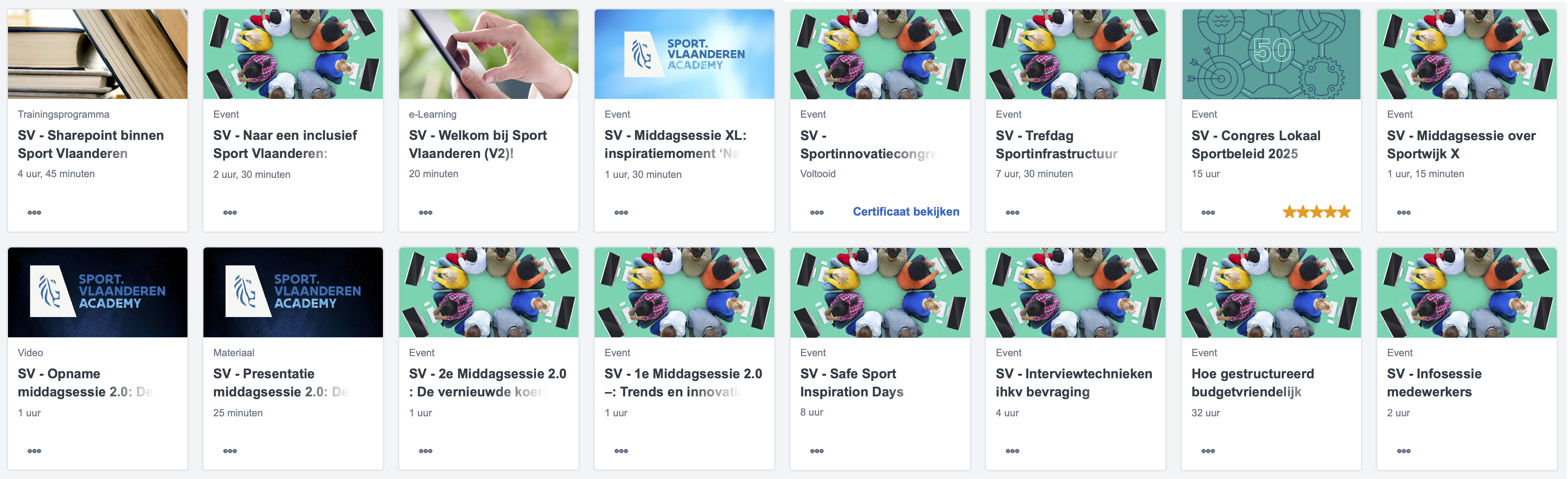
Task: Open the SV - Interviewtechnieken ihkv bevraging title
Action: coord(1074,383)
